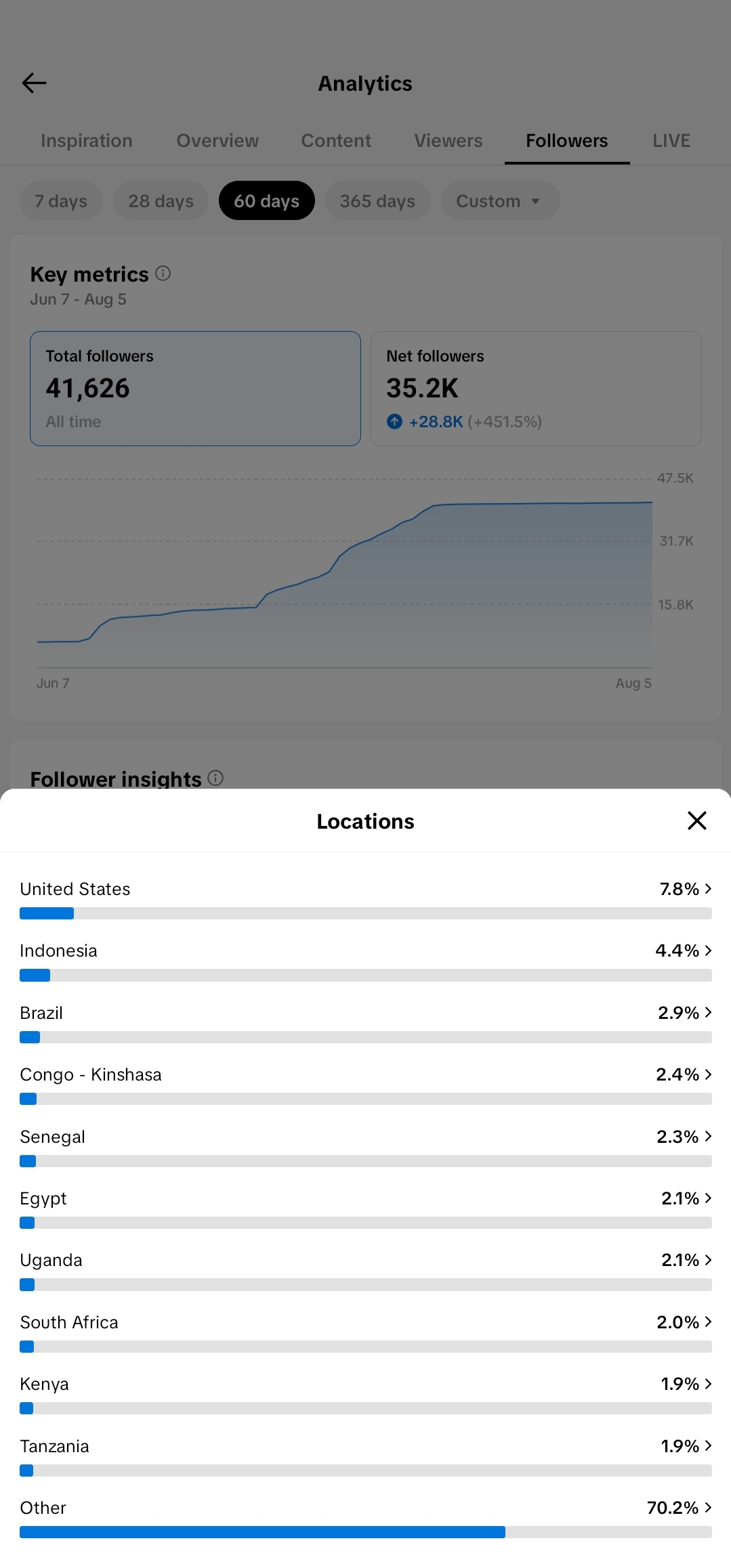
Task: Open the Key metrics info icon
Action: point(163,274)
